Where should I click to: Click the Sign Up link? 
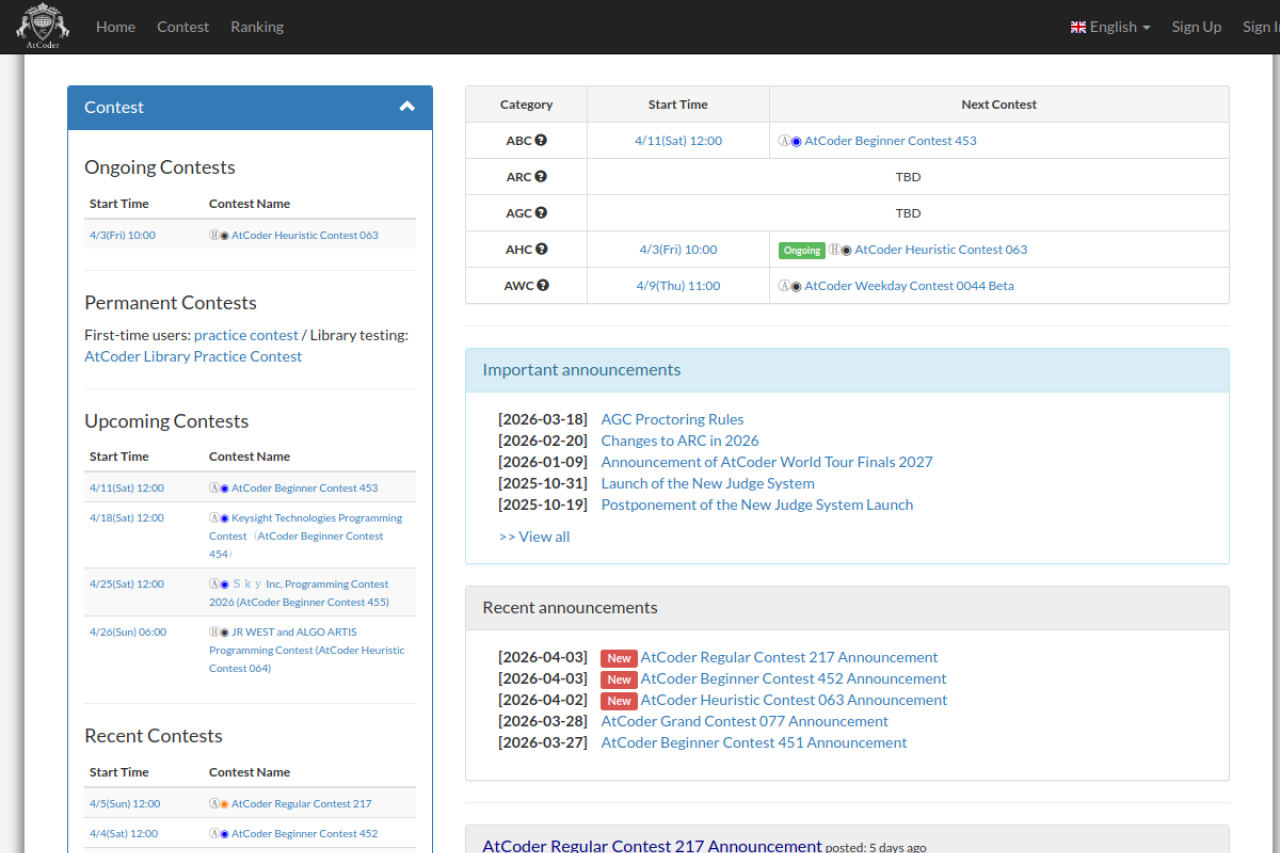(1196, 27)
